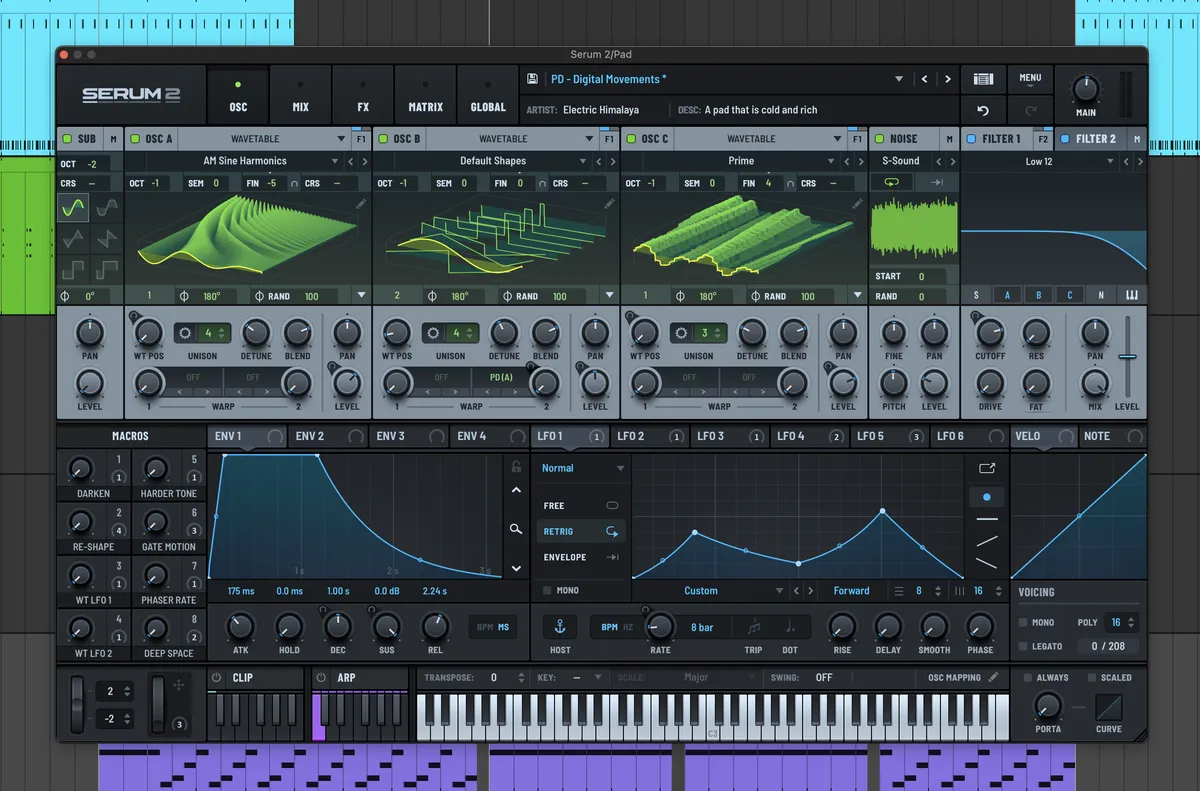Open the MENU button
Screen dimensions: 1200x791
pos(1030,79)
